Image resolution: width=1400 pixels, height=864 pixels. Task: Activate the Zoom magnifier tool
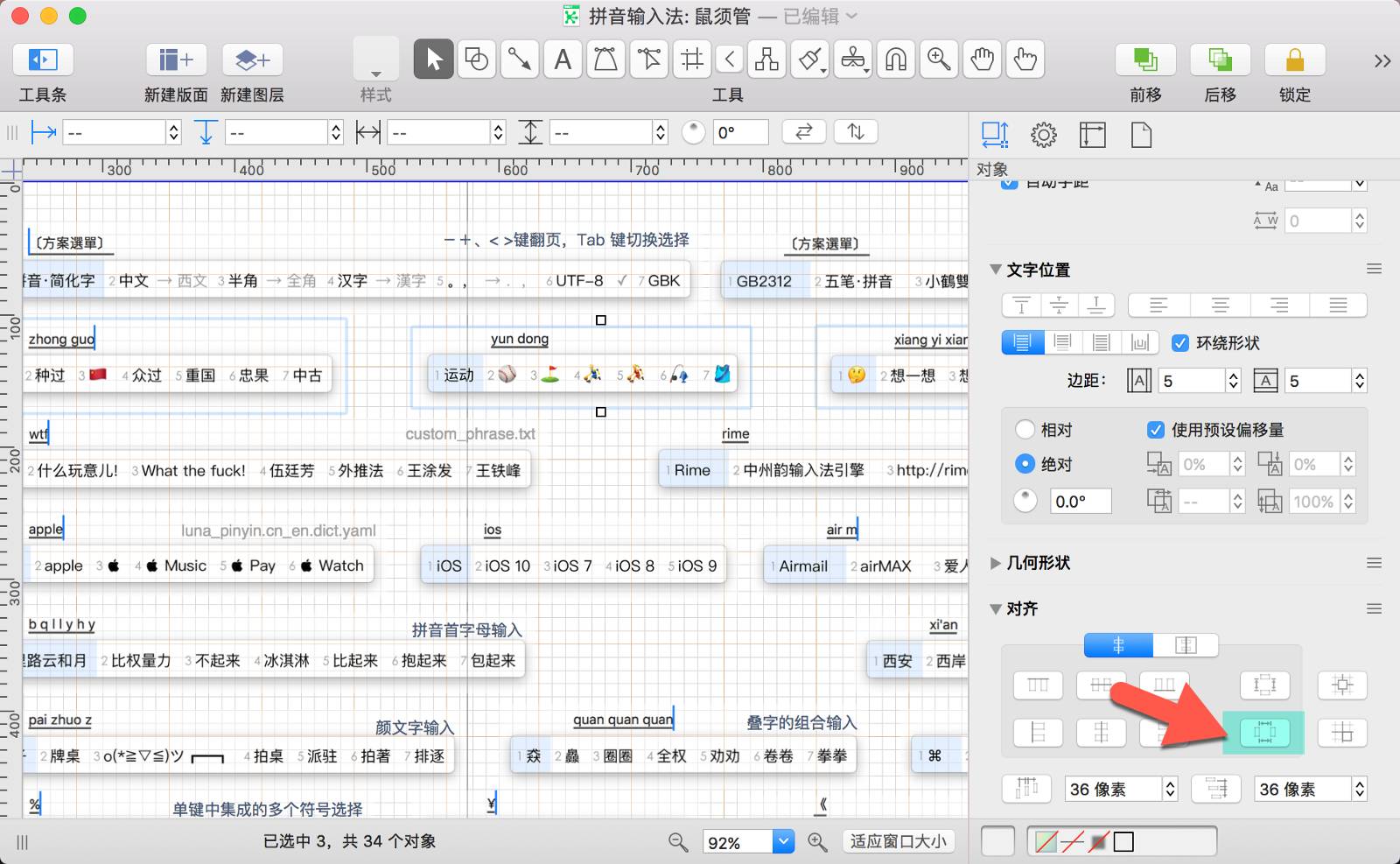(939, 60)
